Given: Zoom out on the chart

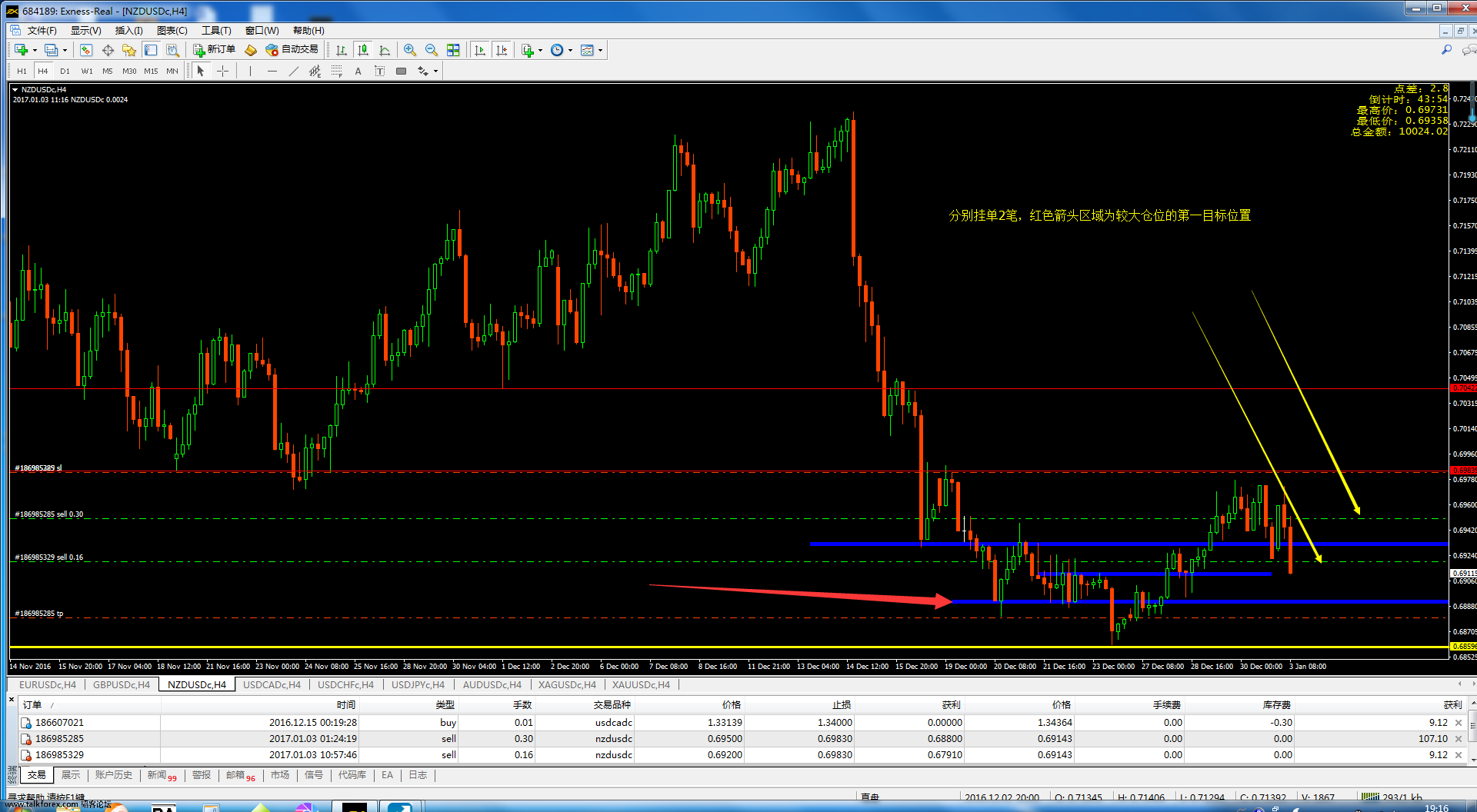Looking at the screenshot, I should point(432,50).
